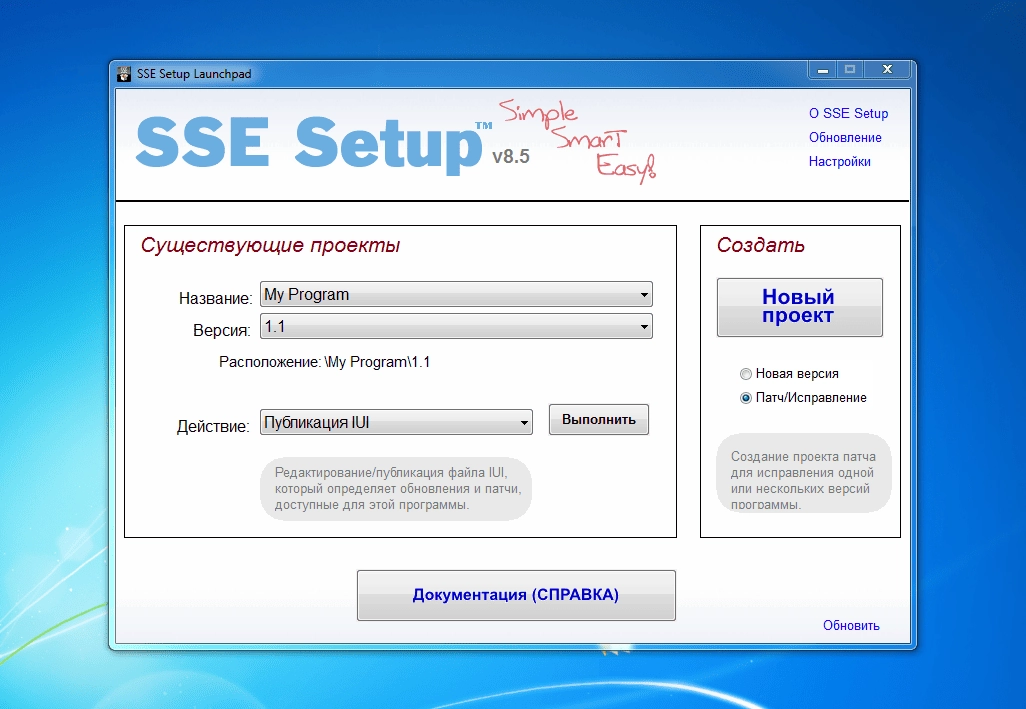Click the SSE Setup Launchpad title bar icon
1026x709 pixels.
click(x=124, y=74)
